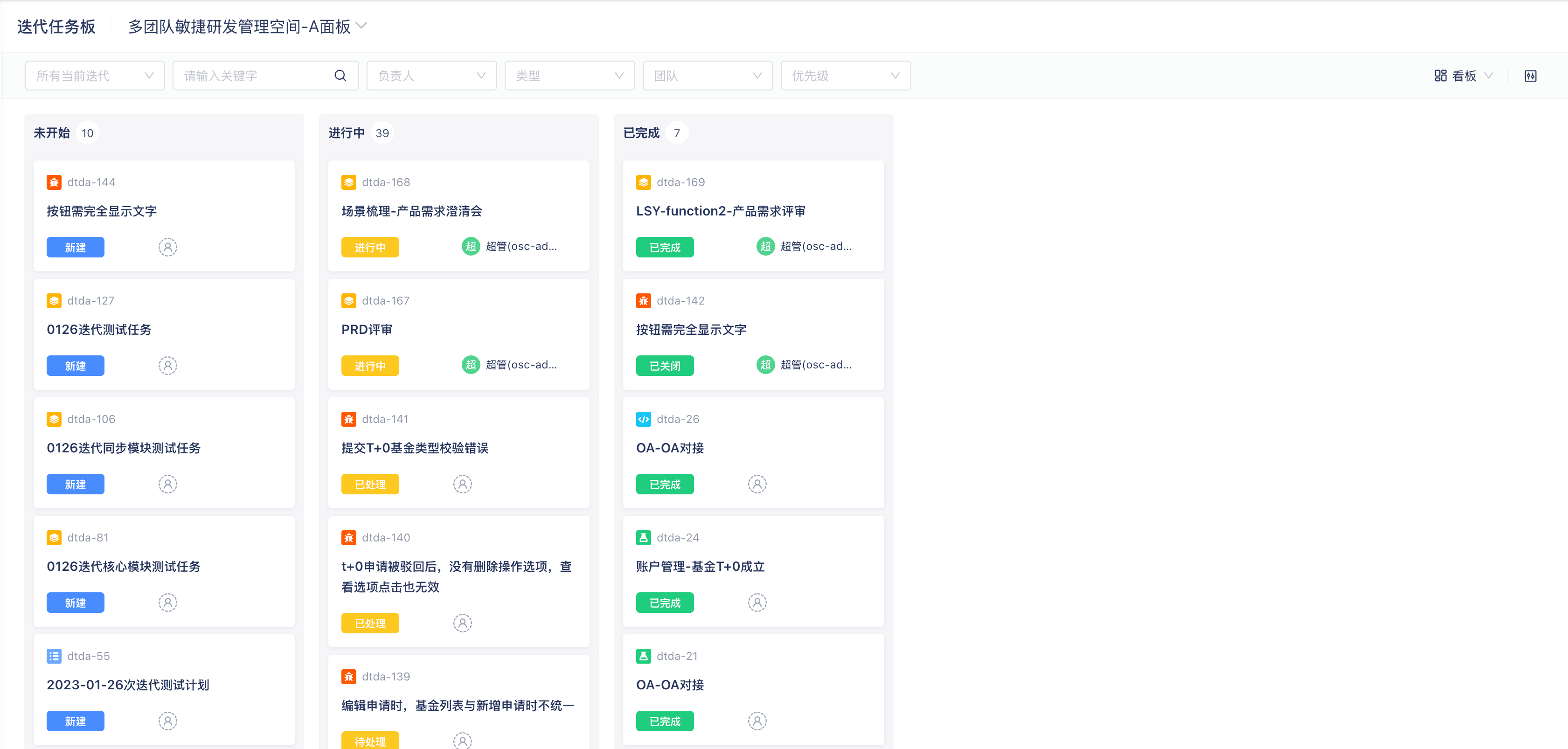The width and height of the screenshot is (1568, 749).
Task: Open the 负责人 assignee filter dropdown
Action: click(431, 76)
